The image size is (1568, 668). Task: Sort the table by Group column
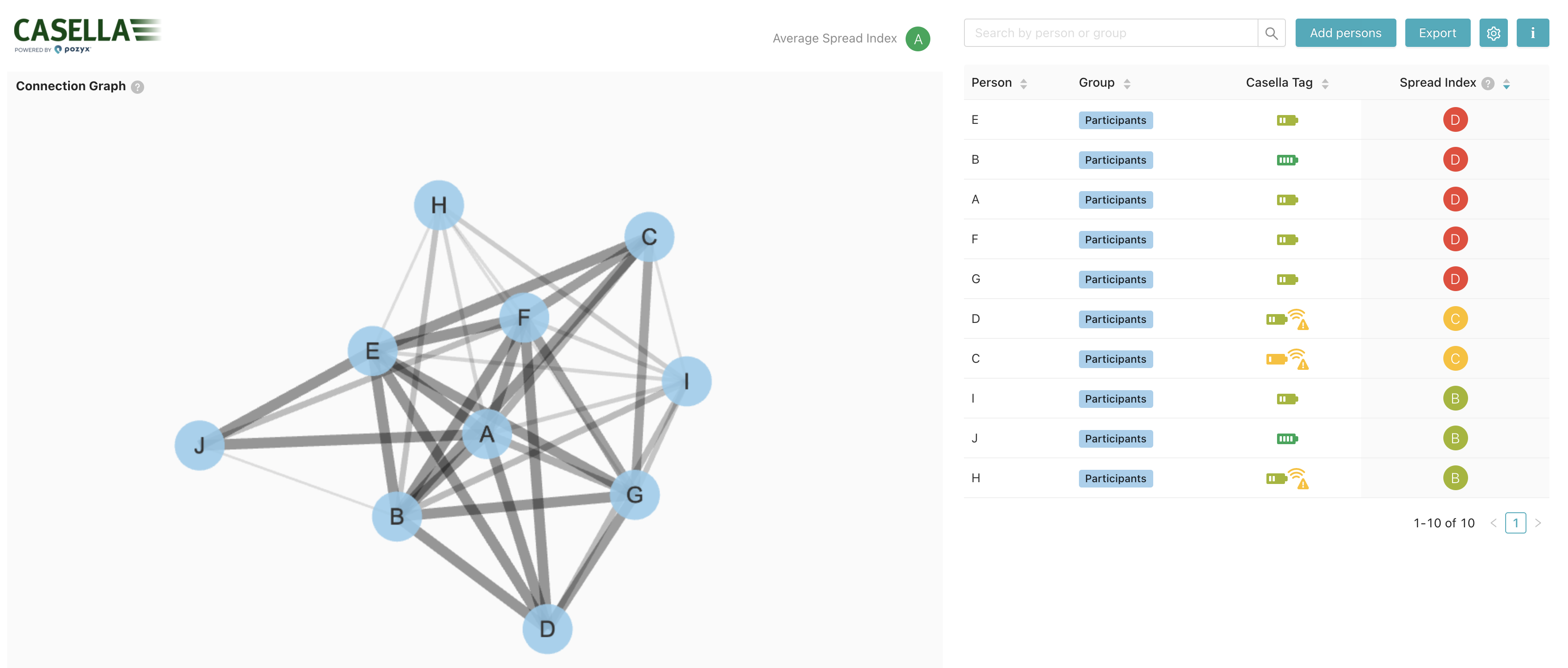[x=1127, y=83]
